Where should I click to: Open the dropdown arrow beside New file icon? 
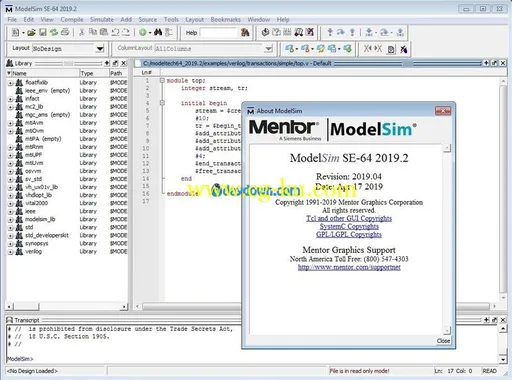(x=23, y=33)
